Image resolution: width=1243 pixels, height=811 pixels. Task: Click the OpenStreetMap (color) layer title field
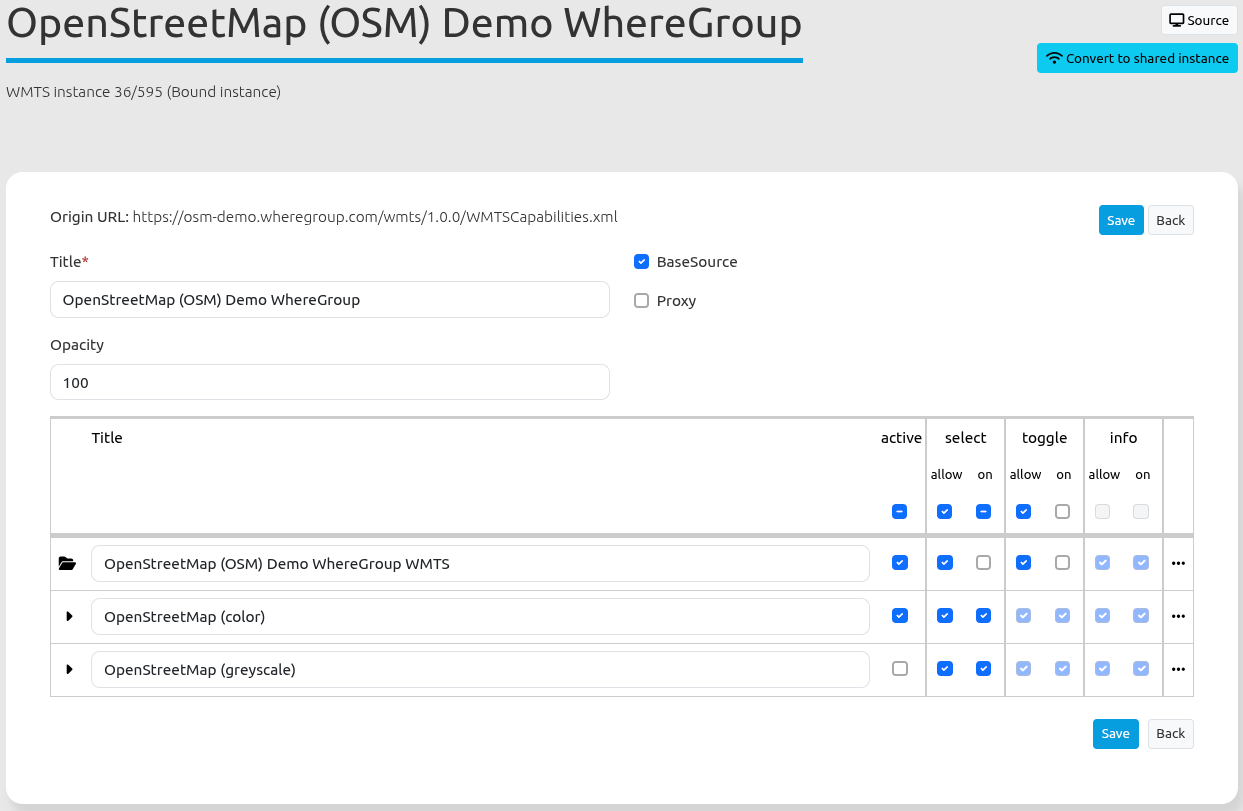click(x=479, y=617)
